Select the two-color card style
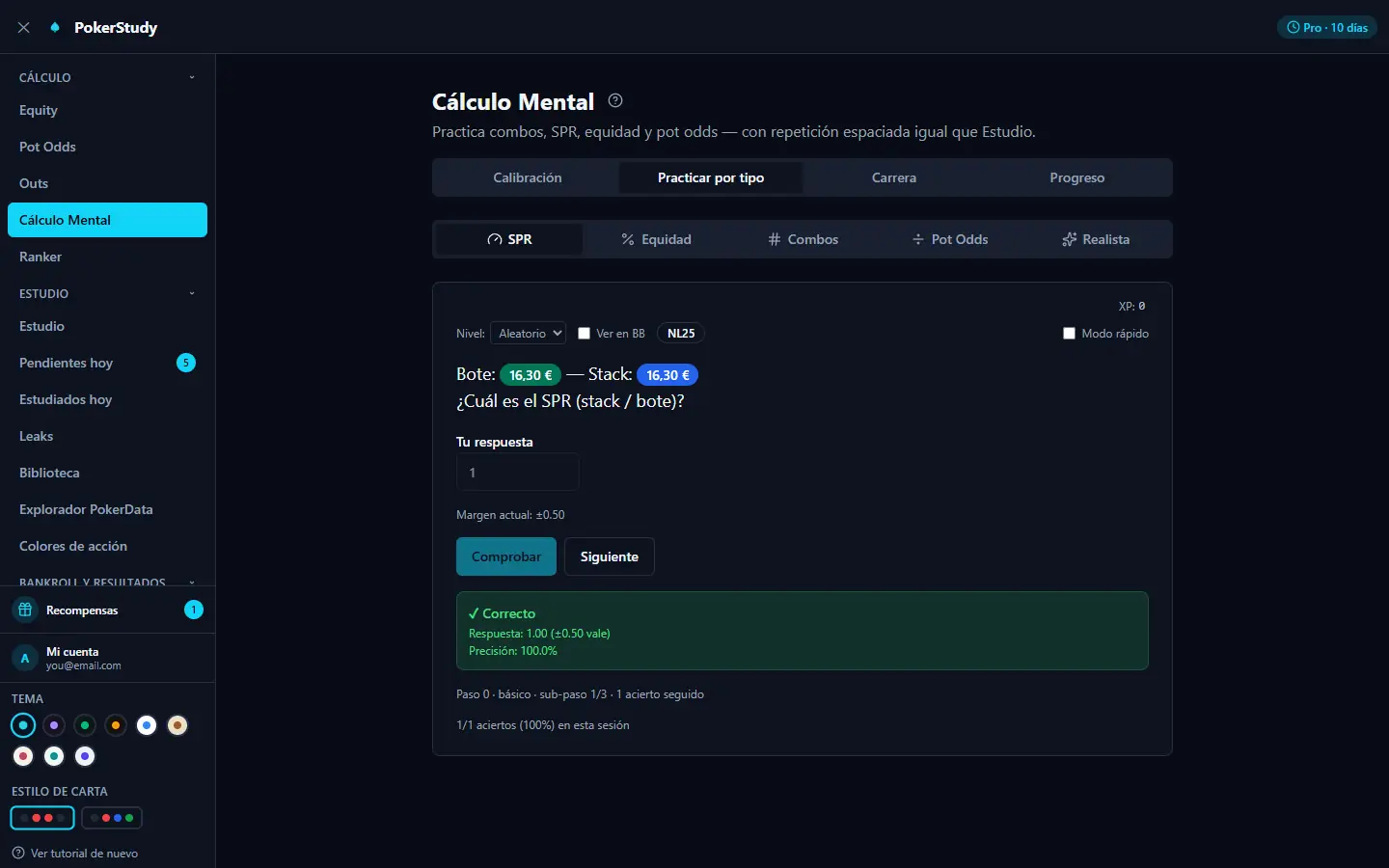Viewport: 1389px width, 868px height. click(42, 818)
